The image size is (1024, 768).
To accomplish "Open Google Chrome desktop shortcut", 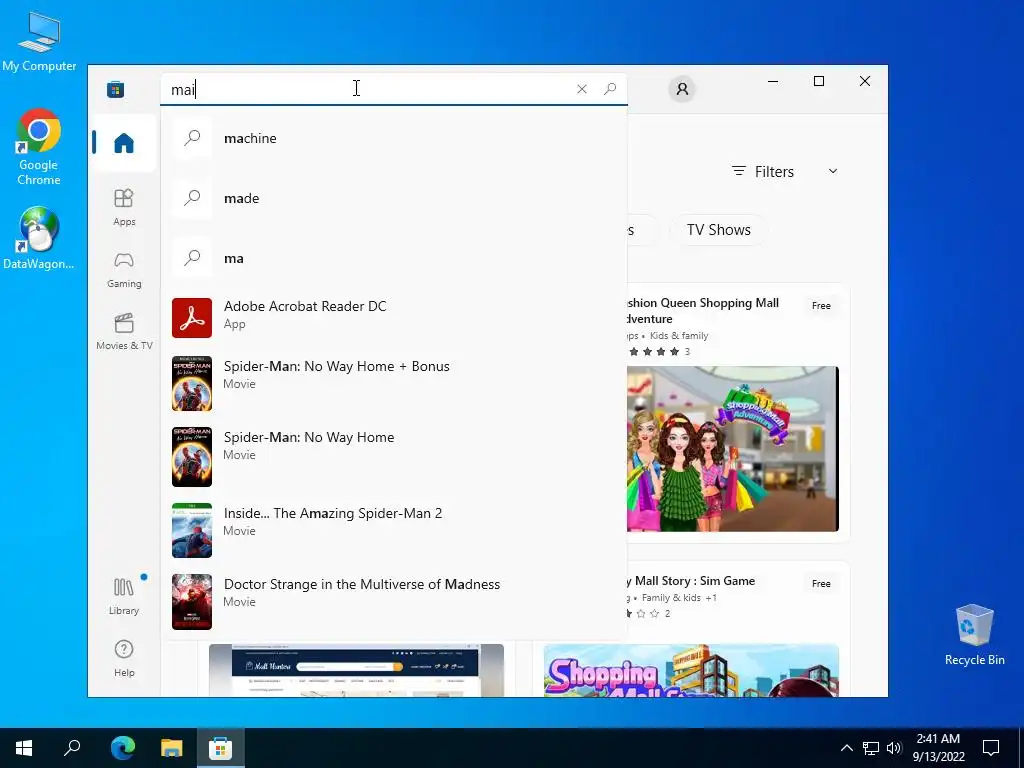I will point(39,148).
